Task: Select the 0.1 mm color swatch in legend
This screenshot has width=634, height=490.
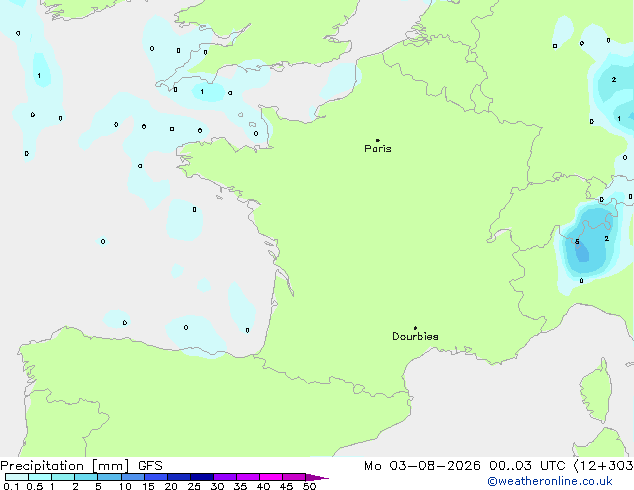Action: pos(17,477)
